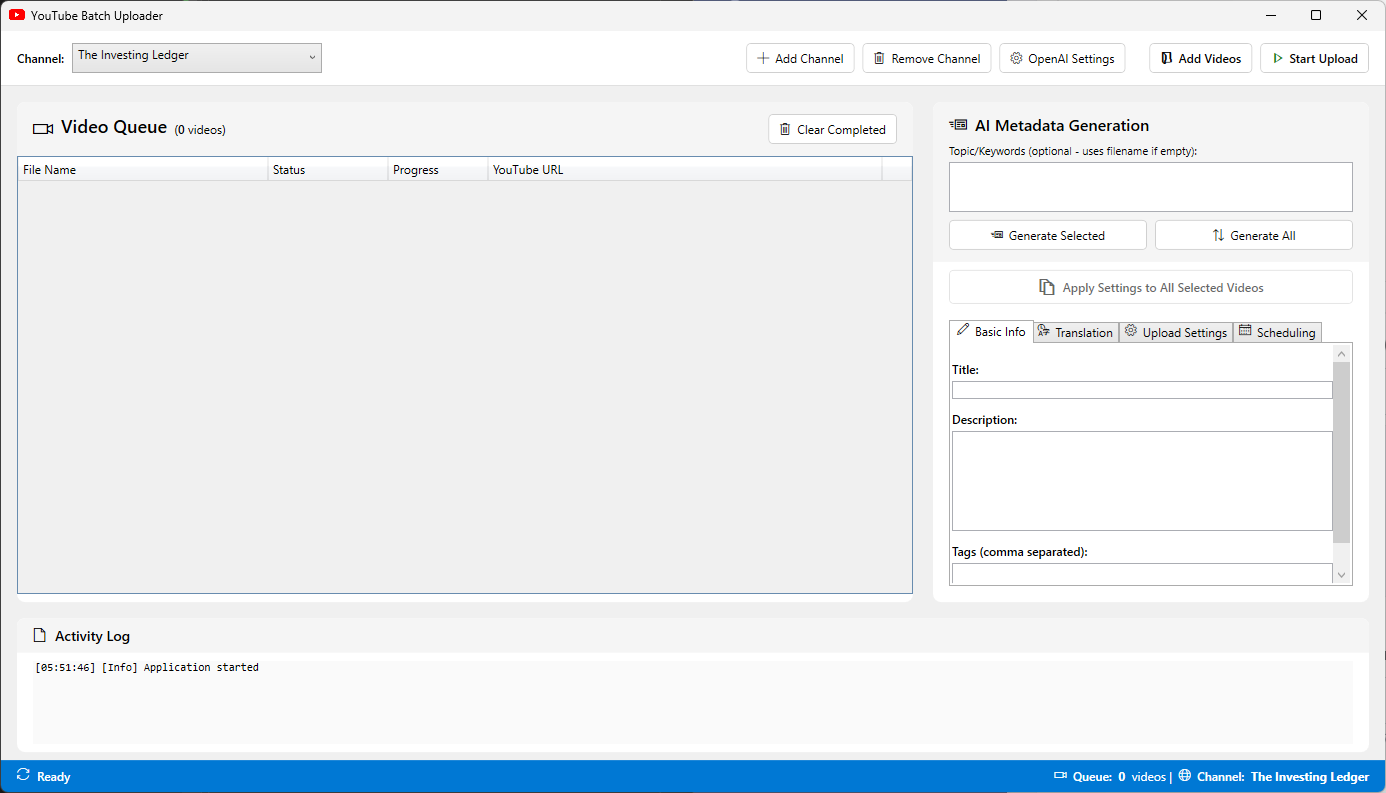Click the settings panel scroll up arrow
Viewport: 1386px width, 793px height.
(x=1342, y=353)
